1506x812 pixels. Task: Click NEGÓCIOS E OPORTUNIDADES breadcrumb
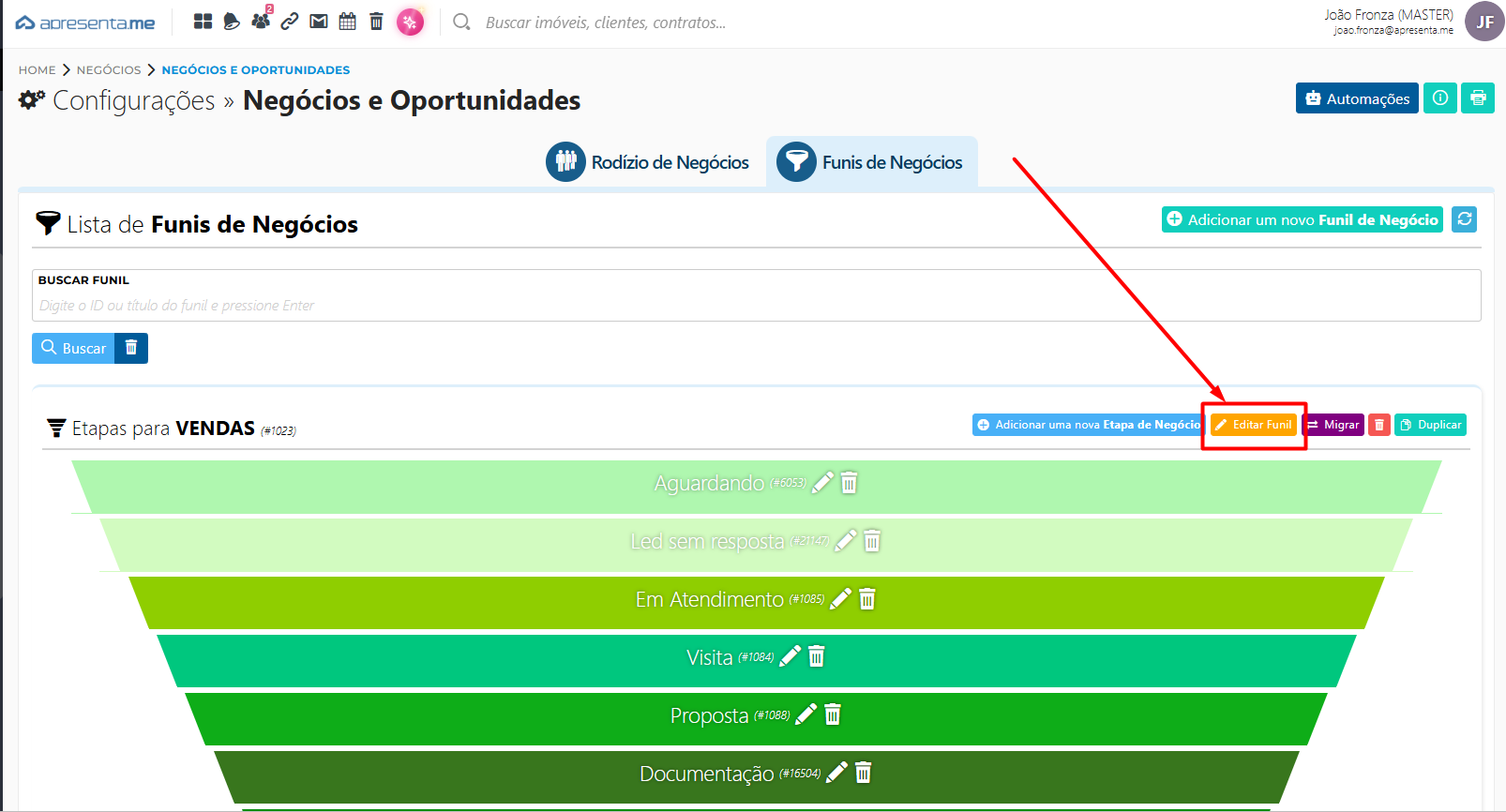[256, 70]
